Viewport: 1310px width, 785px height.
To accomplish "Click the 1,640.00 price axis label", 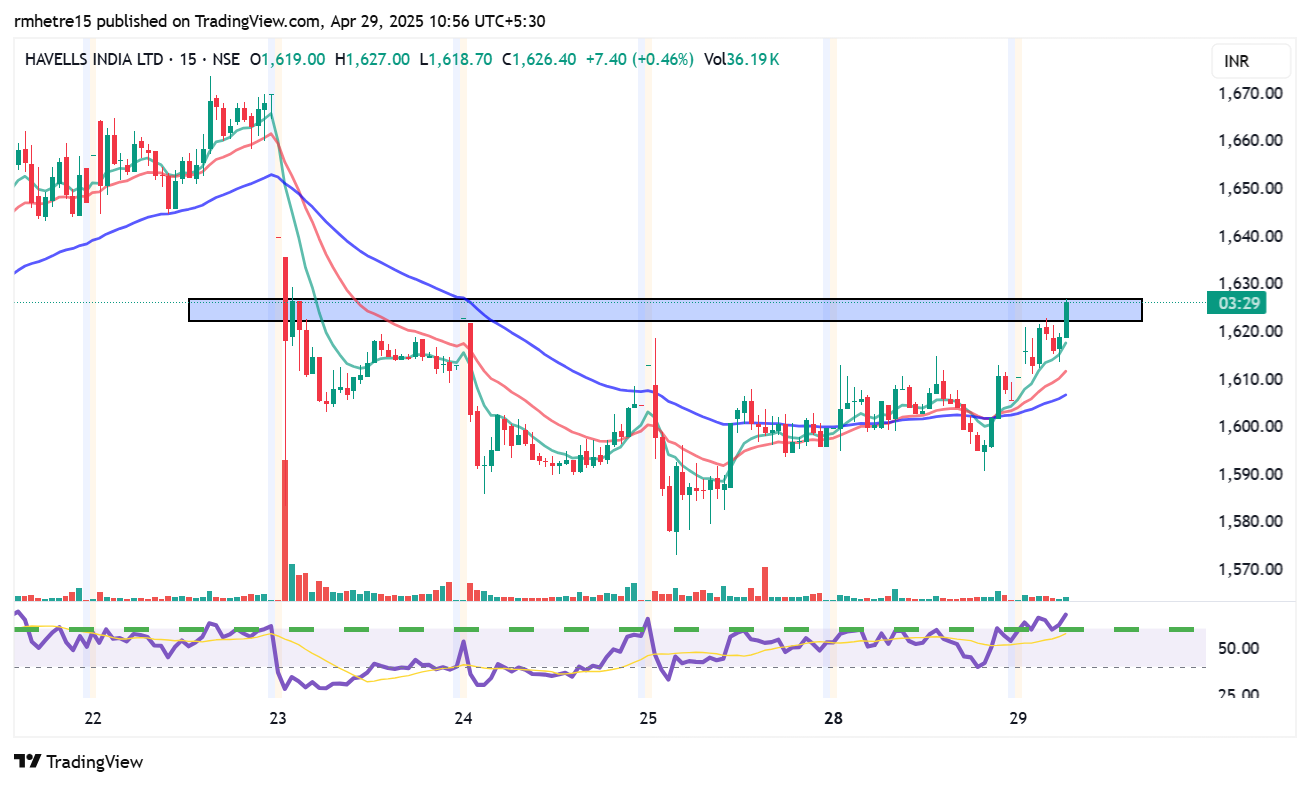I will click(x=1250, y=236).
